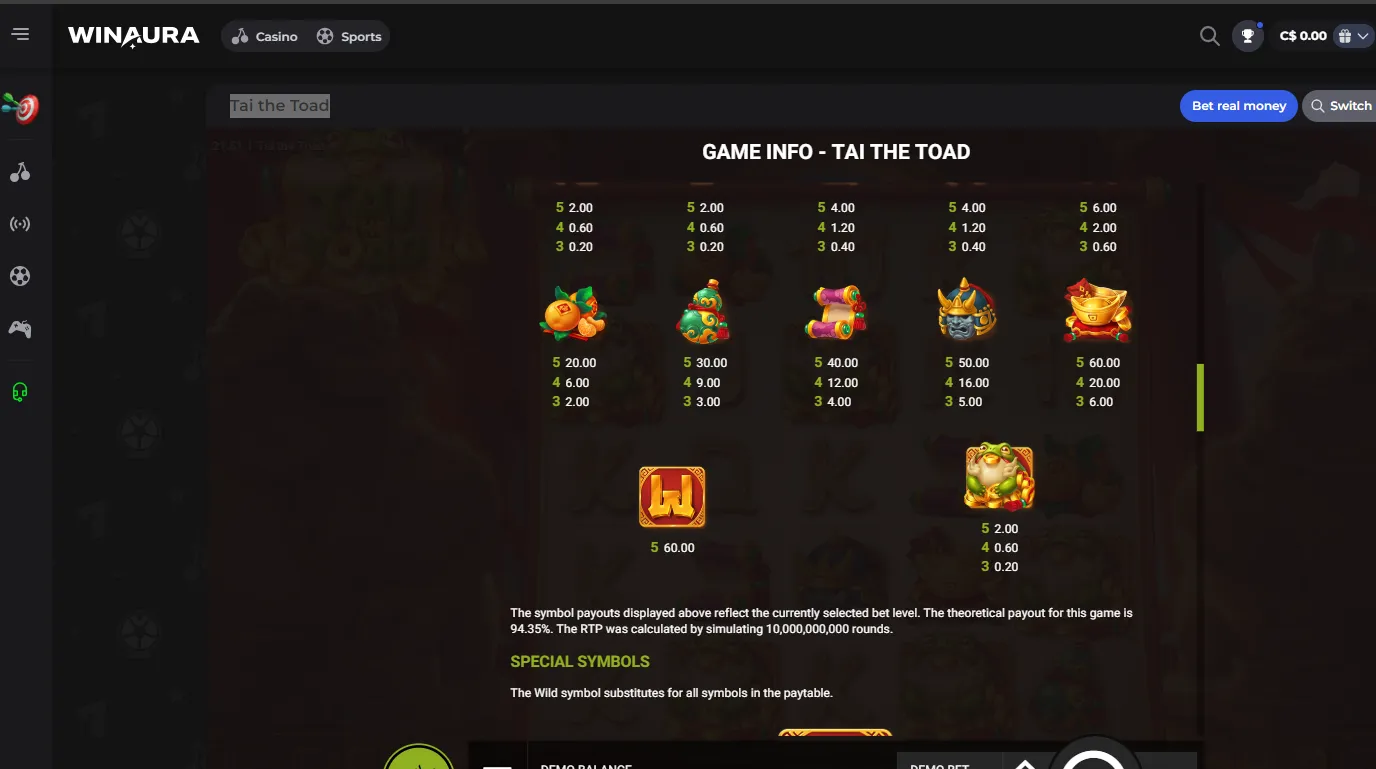Open the dartboard promotions sidebar icon

click(20, 107)
